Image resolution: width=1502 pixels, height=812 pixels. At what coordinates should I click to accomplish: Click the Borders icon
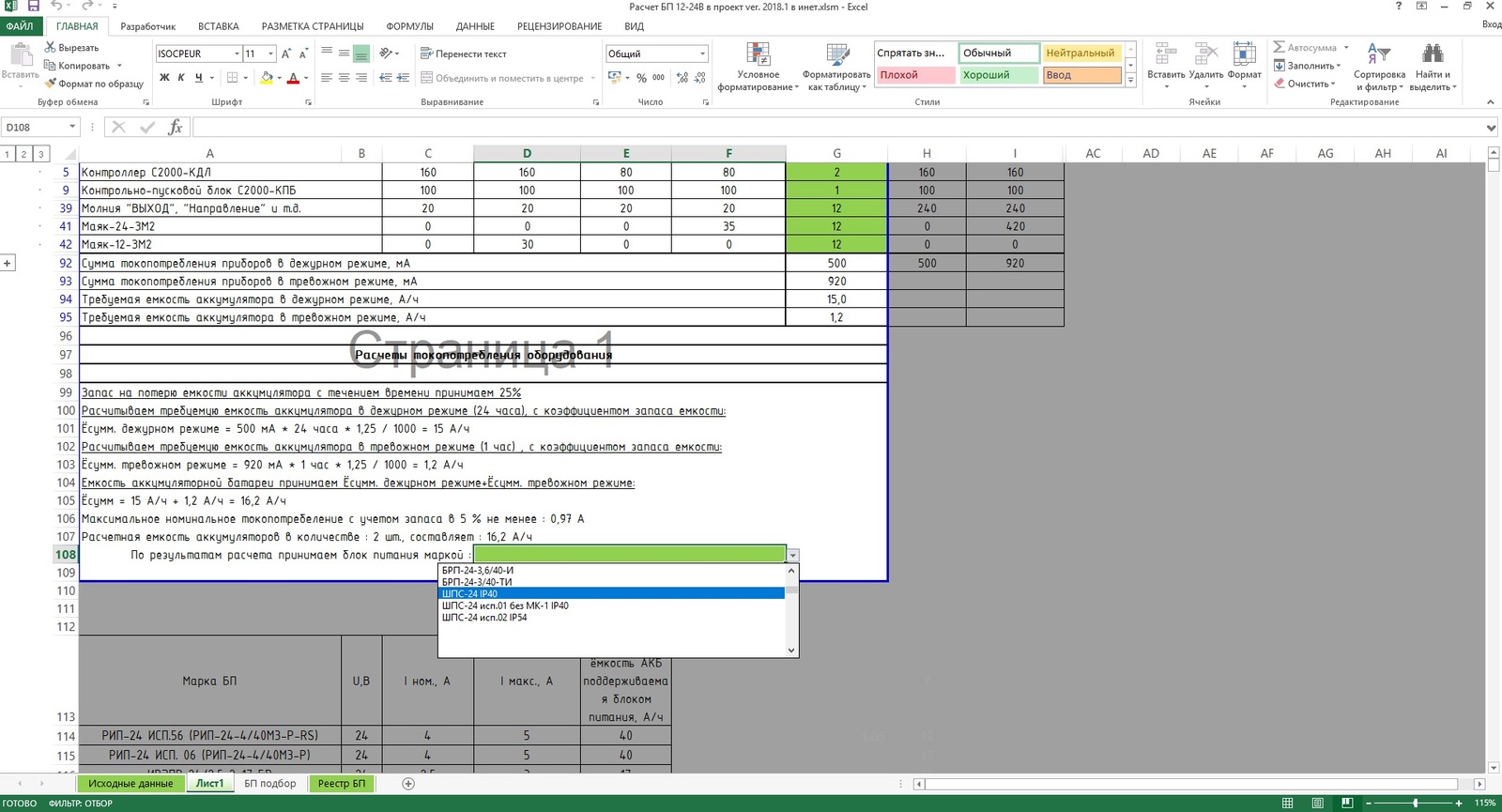[233, 78]
